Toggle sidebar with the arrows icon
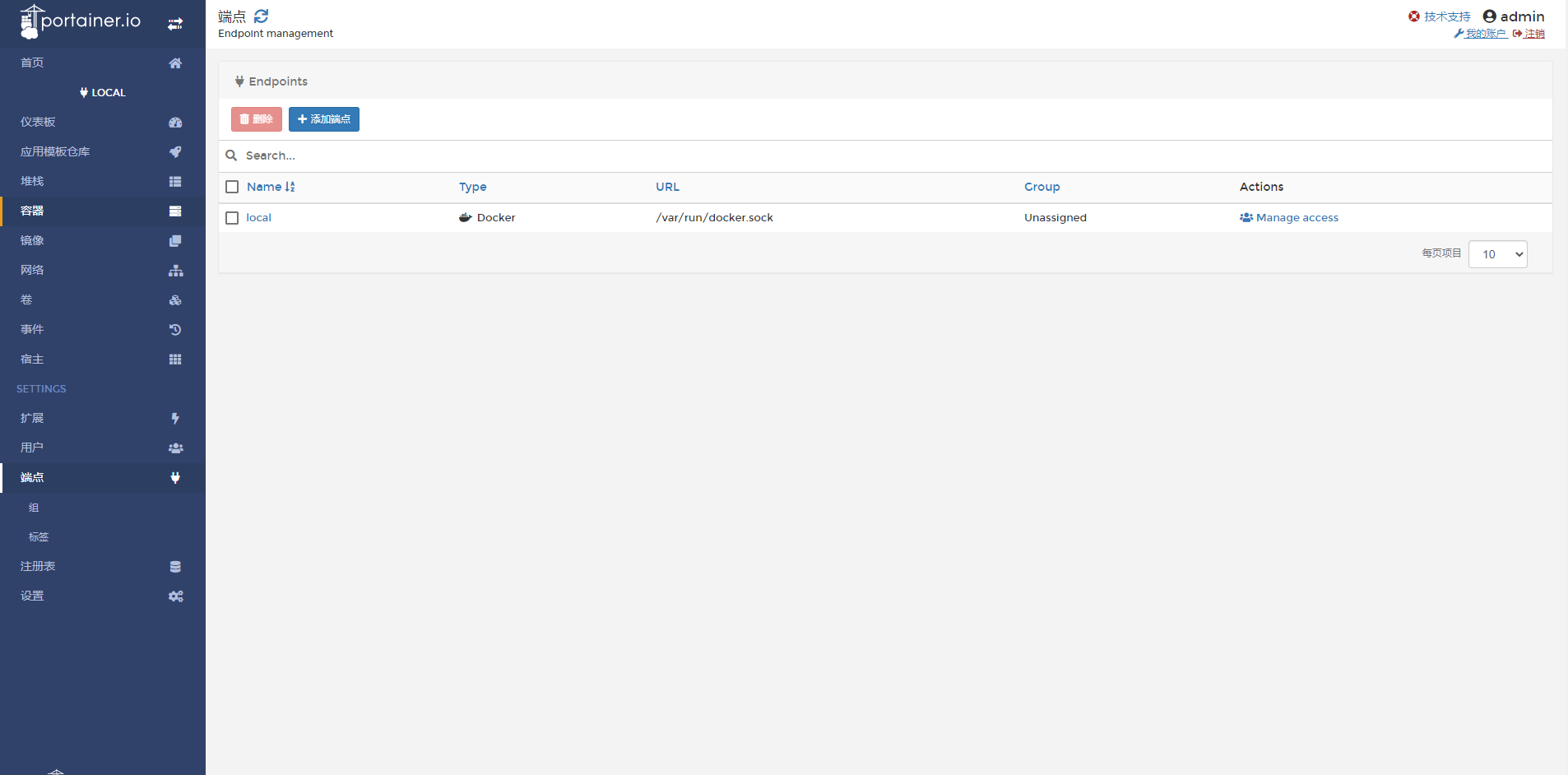The height and width of the screenshot is (775, 1568). click(175, 24)
